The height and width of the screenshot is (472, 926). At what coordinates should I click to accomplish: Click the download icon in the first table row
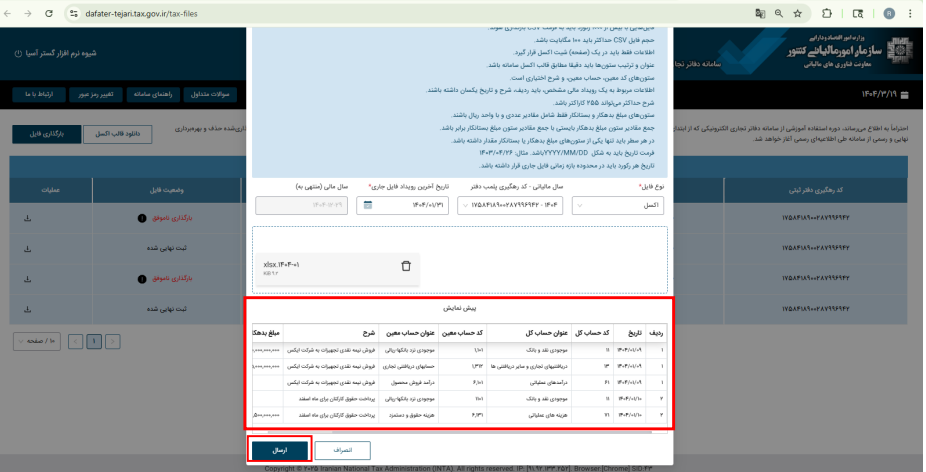click(27, 218)
